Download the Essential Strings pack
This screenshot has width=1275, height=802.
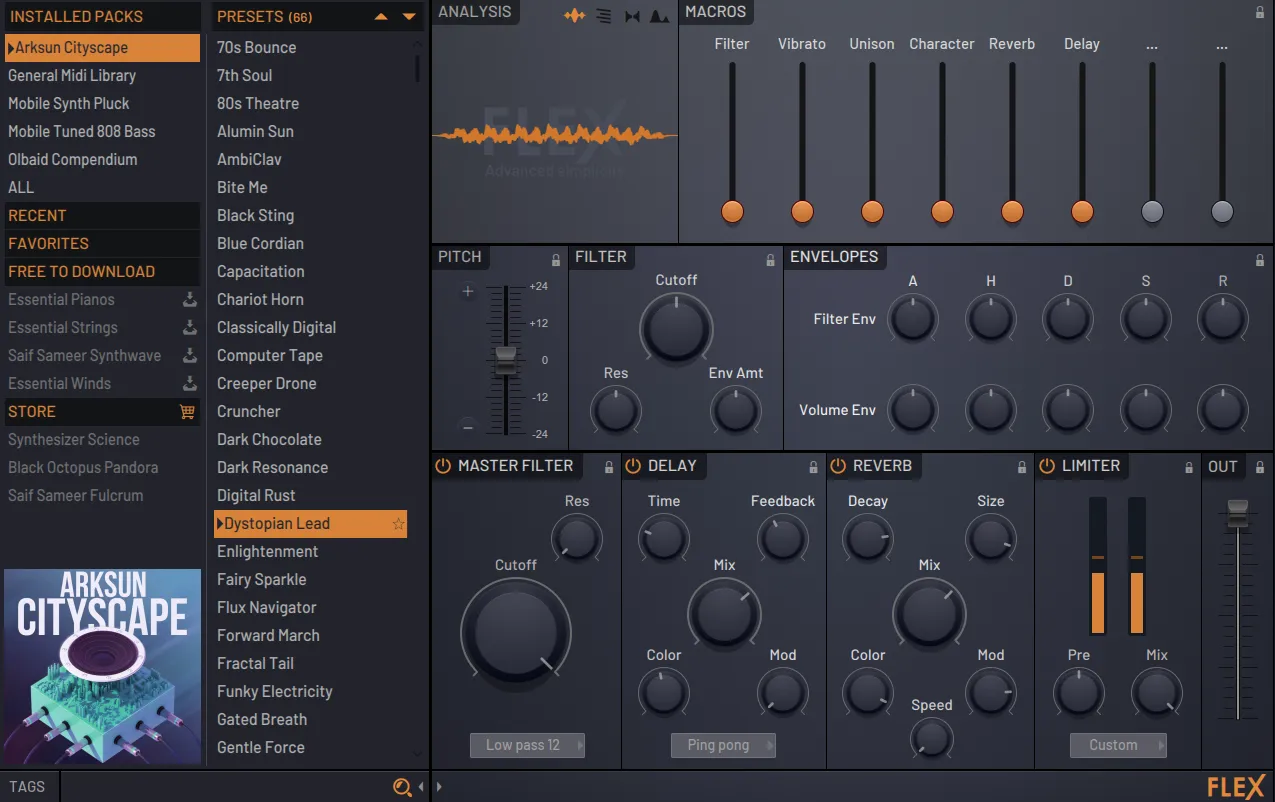(189, 327)
